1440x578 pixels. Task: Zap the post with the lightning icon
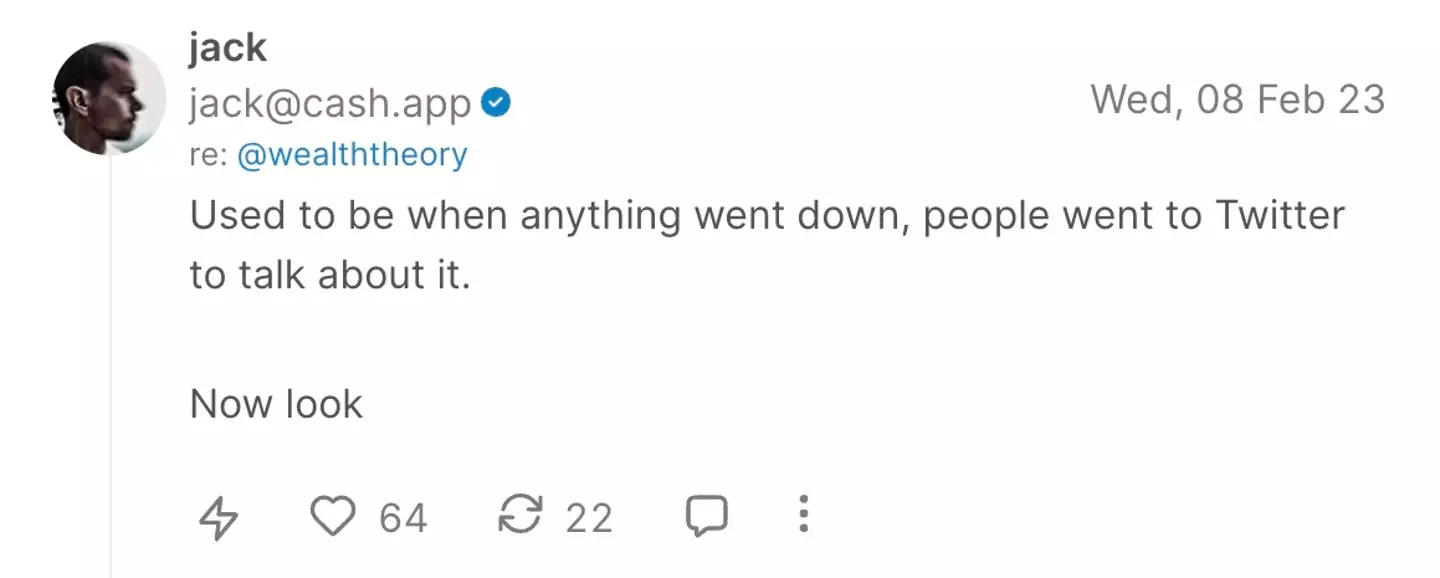(x=218, y=518)
